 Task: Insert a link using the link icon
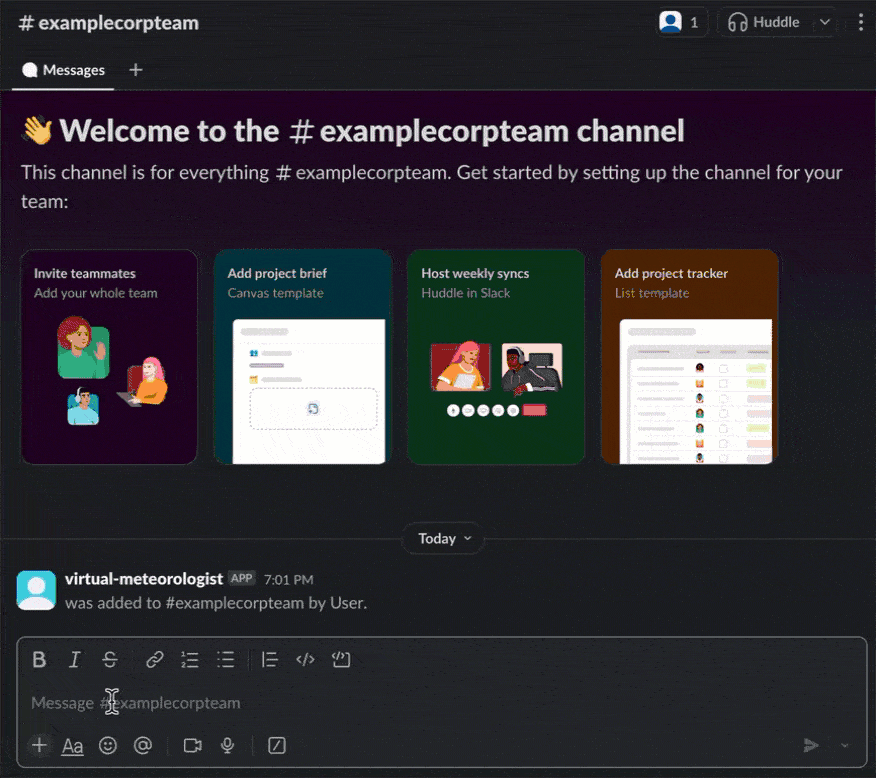point(154,659)
